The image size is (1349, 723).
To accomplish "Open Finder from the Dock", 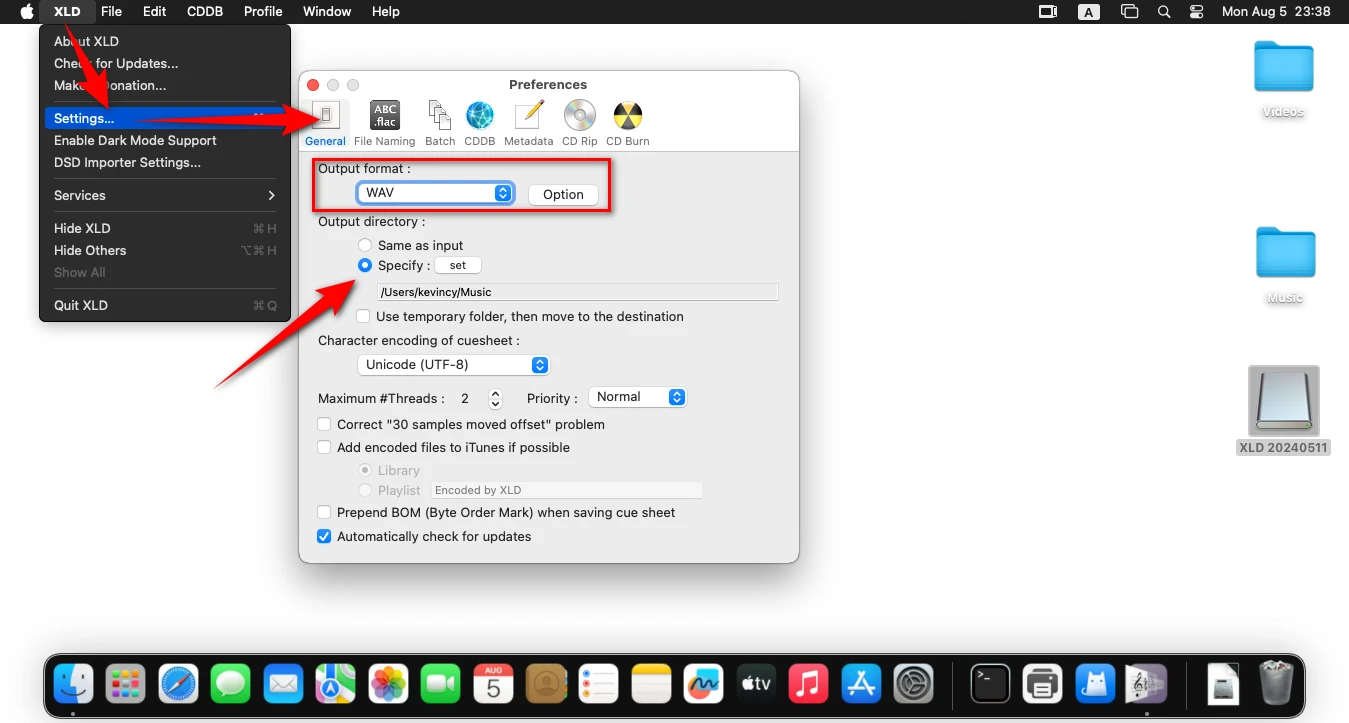I will click(x=73, y=684).
